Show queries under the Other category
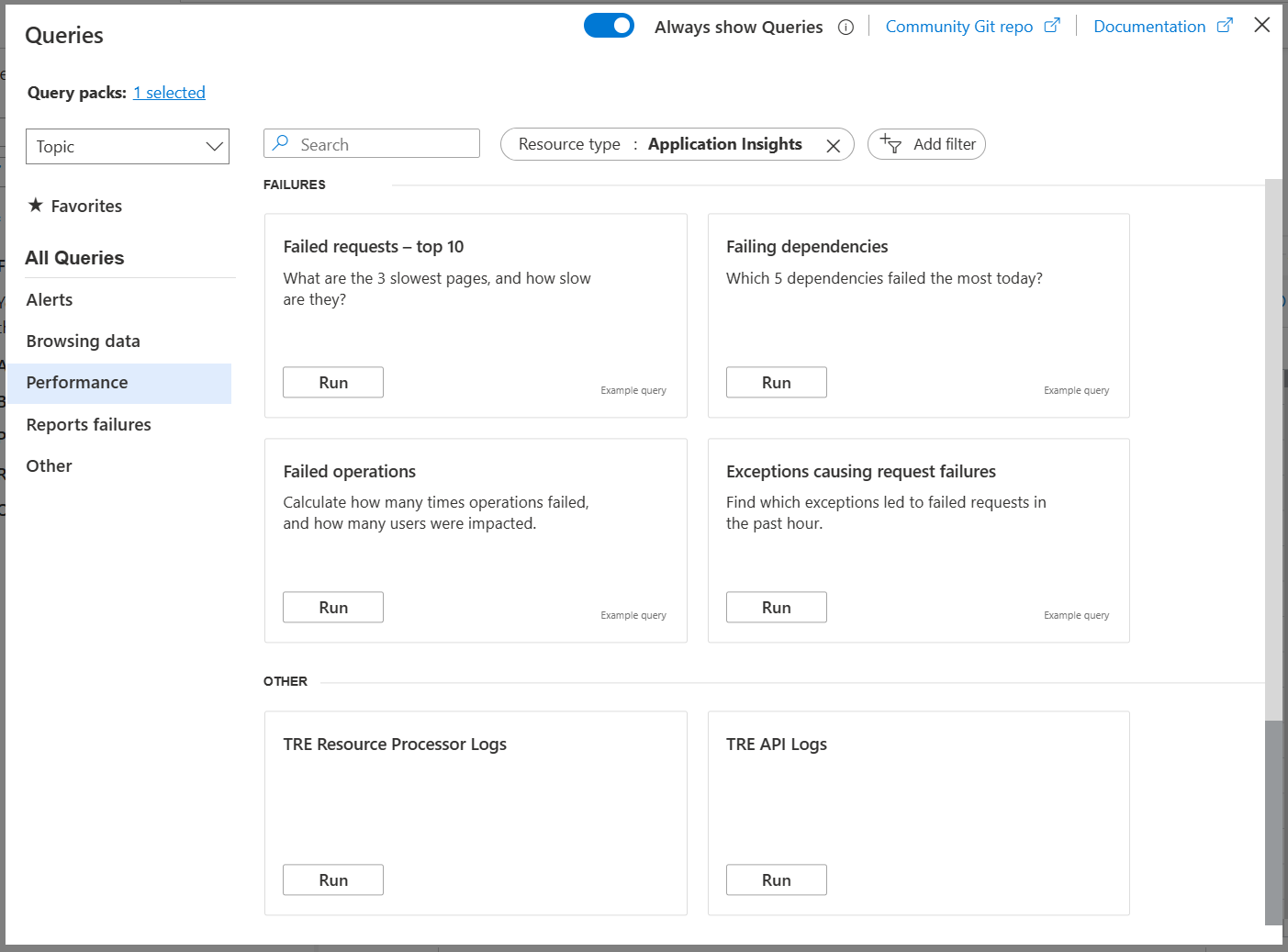 49,465
